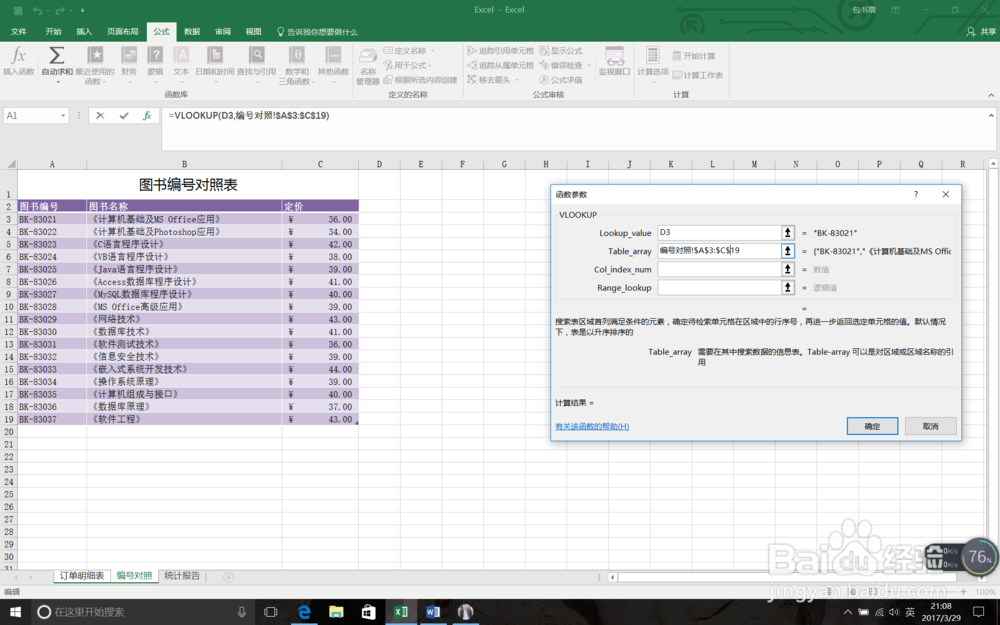Collapse dialog via Table_array range selector
Image resolution: width=1000 pixels, height=625 pixels.
tap(788, 251)
